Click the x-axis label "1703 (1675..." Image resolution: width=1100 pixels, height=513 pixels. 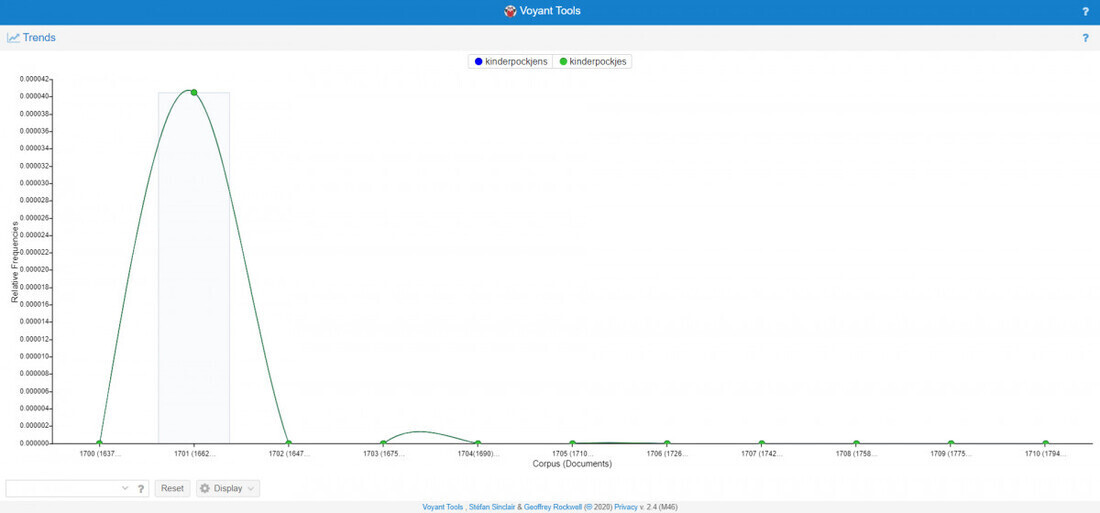point(384,455)
